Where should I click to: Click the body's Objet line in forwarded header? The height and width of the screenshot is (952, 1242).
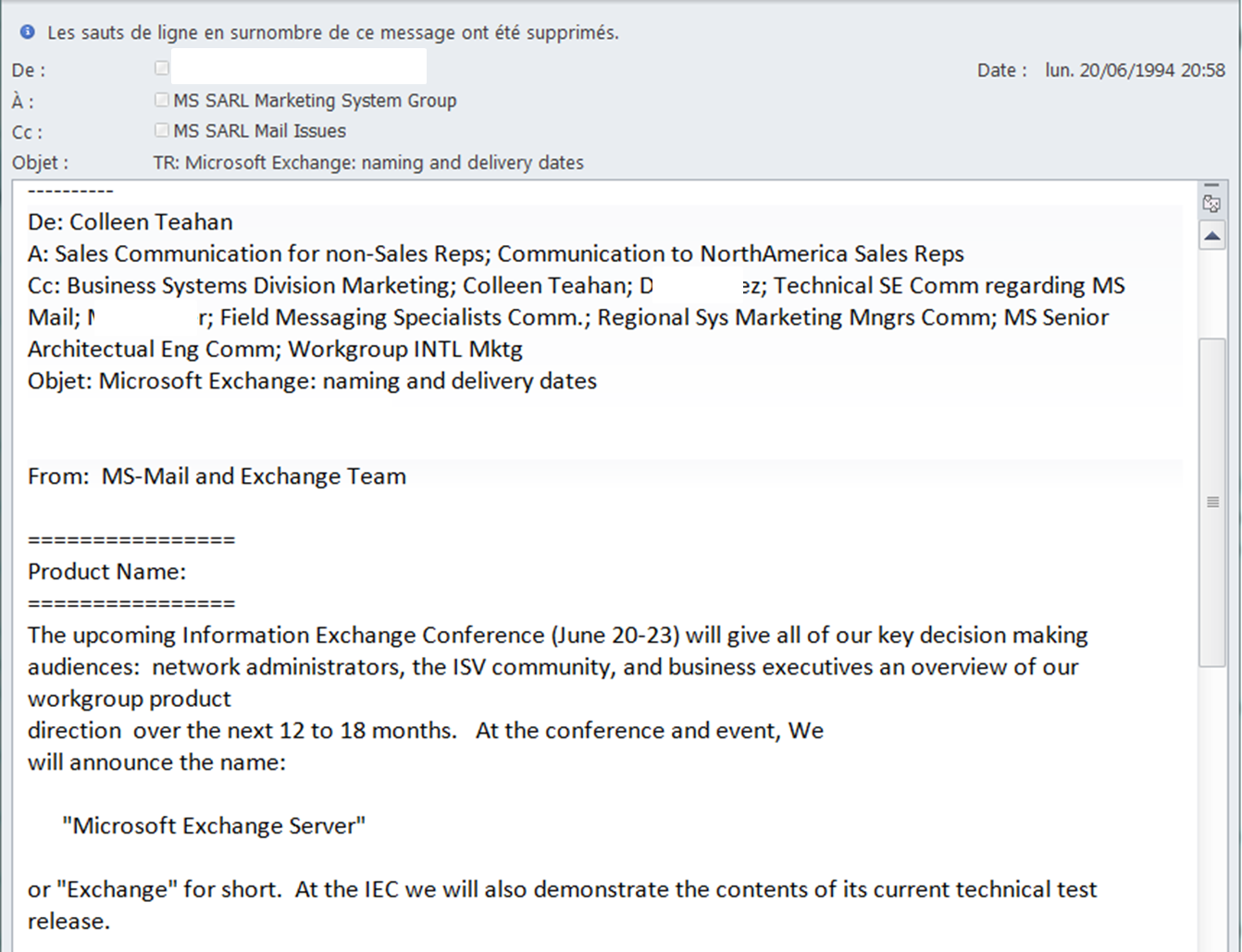click(x=312, y=381)
